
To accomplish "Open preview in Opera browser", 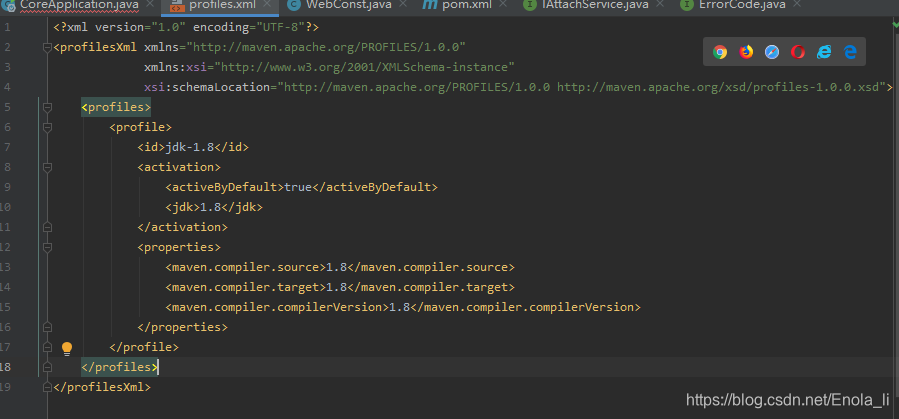I will 798,52.
